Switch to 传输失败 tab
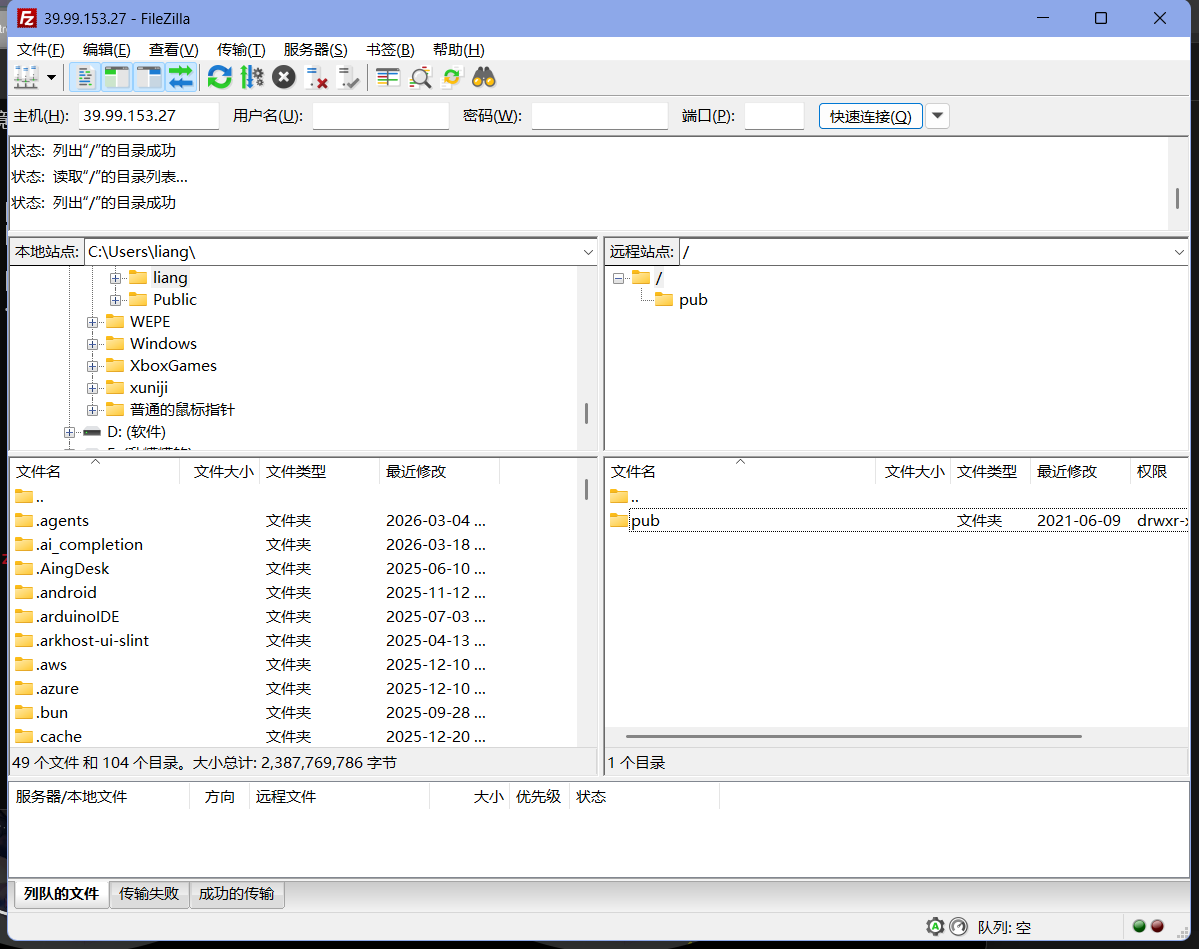The height and width of the screenshot is (949, 1199). click(149, 894)
